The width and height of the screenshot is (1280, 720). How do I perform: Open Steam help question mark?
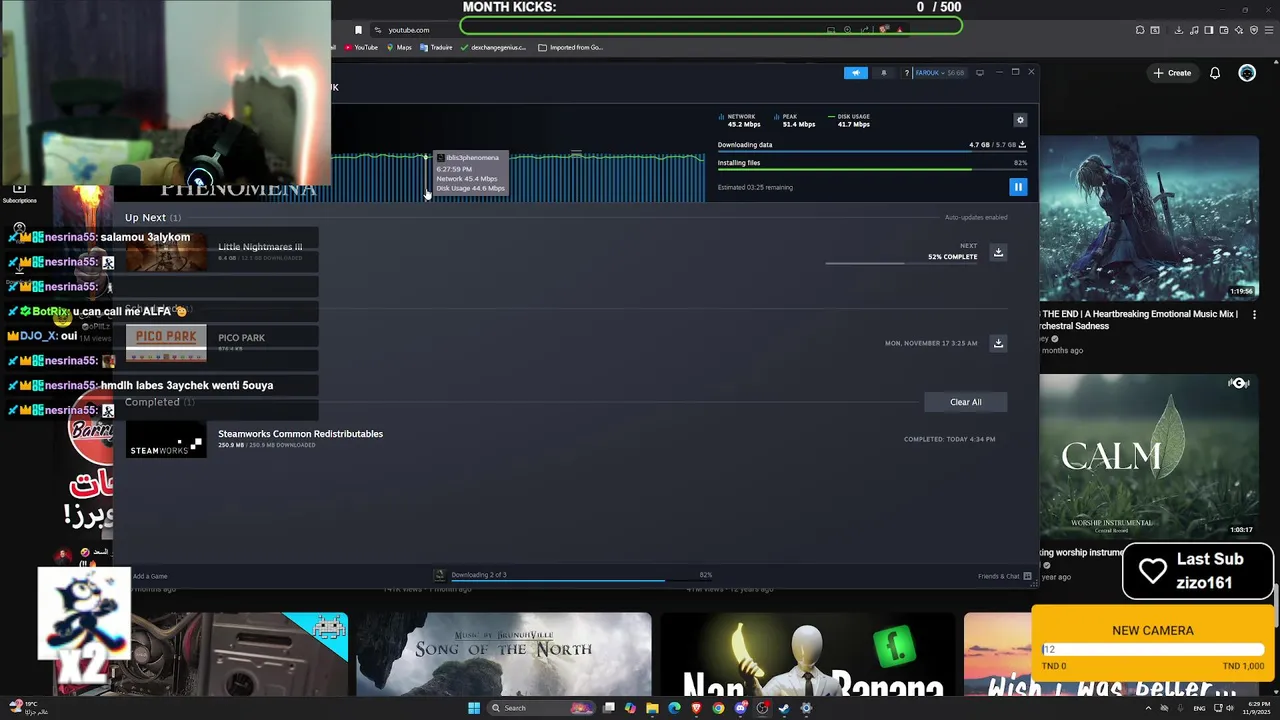point(906,72)
